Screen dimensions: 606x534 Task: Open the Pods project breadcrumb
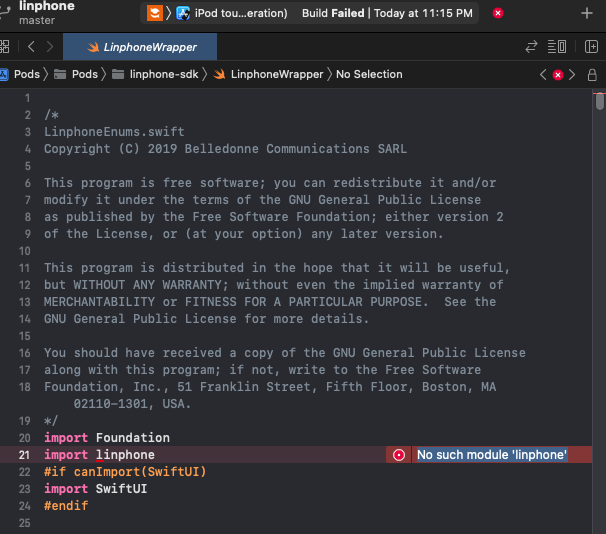(20, 74)
